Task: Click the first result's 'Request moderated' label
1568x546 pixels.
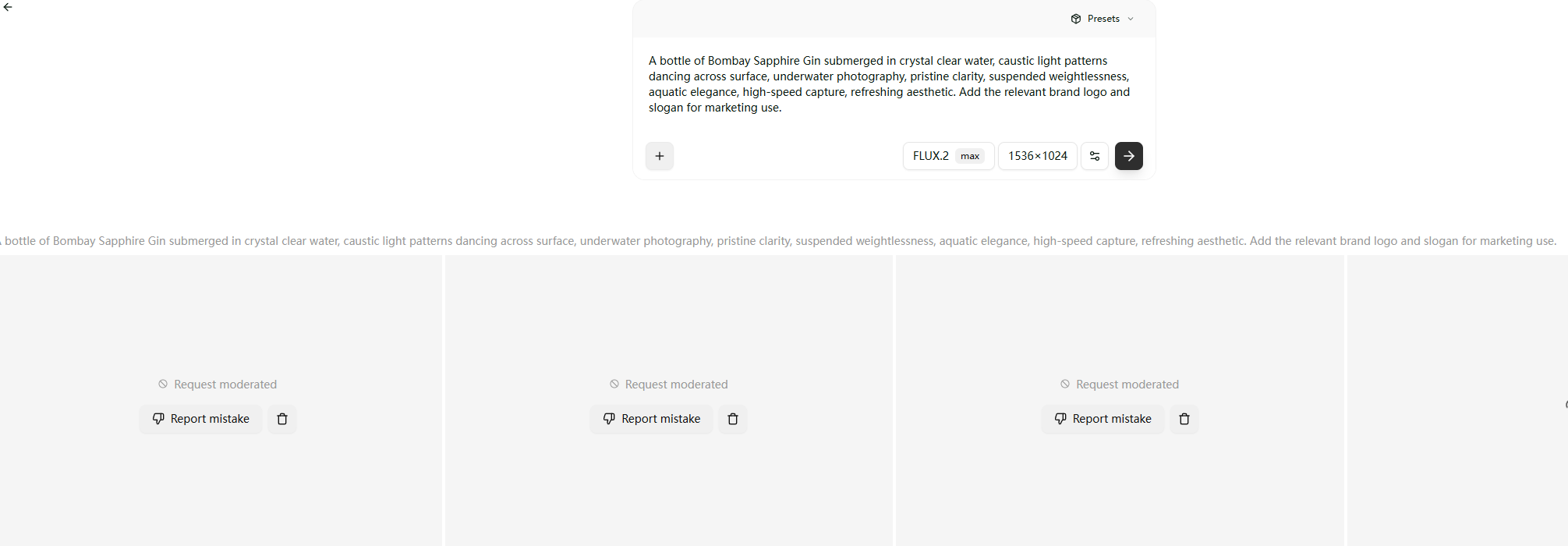Action: pyautogui.click(x=225, y=385)
